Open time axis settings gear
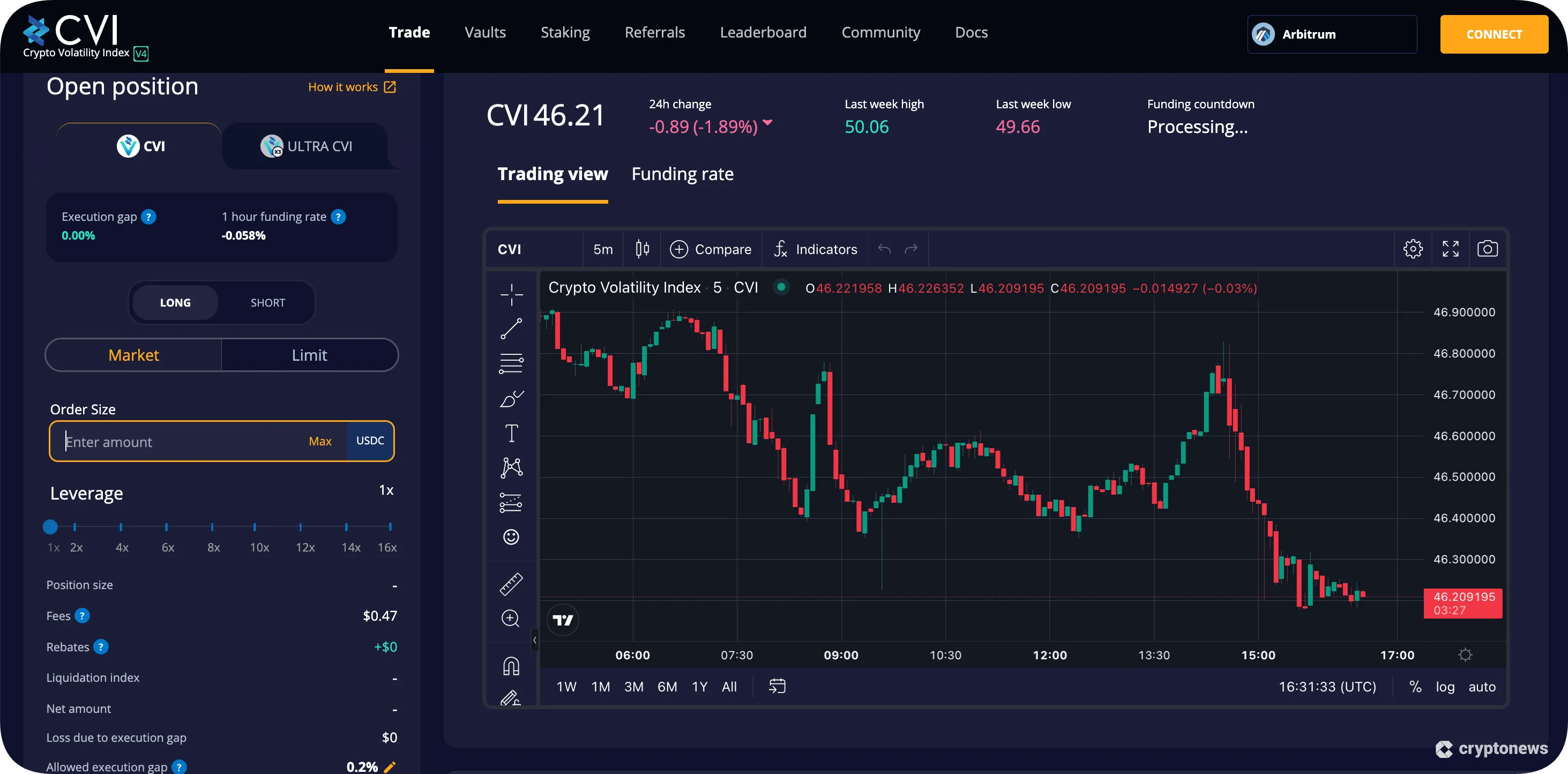1568x774 pixels. coord(1465,654)
